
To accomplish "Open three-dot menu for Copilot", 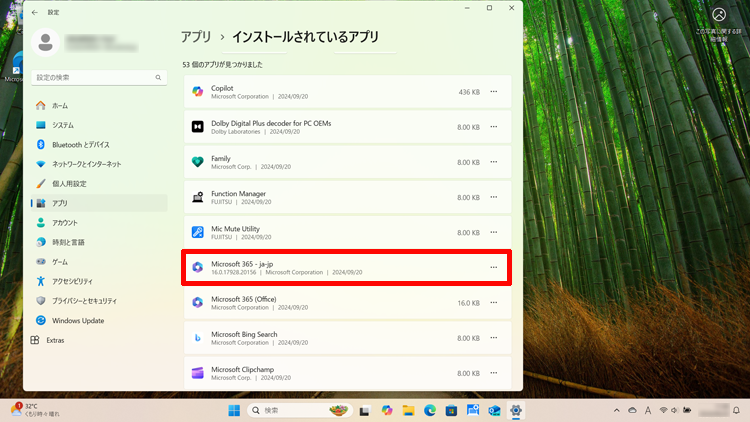I will click(493, 92).
